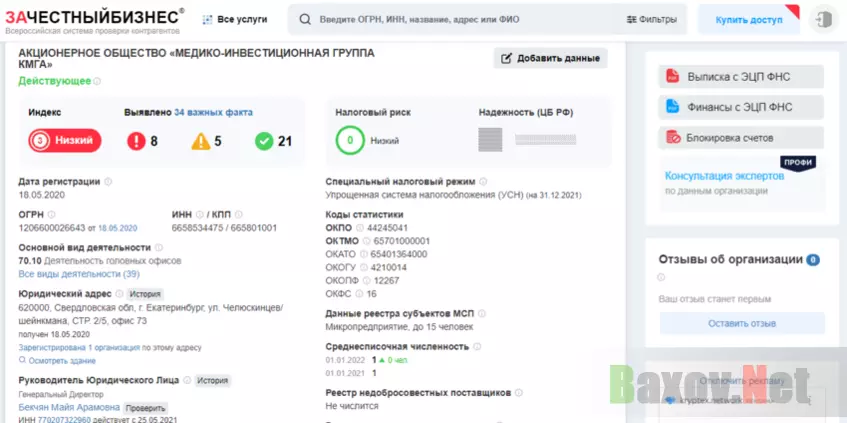Open the Фильтры options

tap(651, 19)
